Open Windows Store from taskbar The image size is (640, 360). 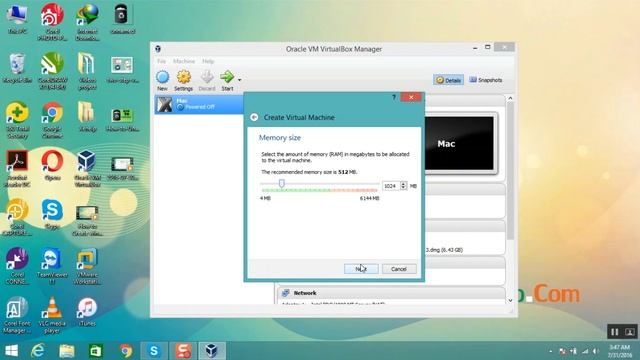(x=96, y=351)
